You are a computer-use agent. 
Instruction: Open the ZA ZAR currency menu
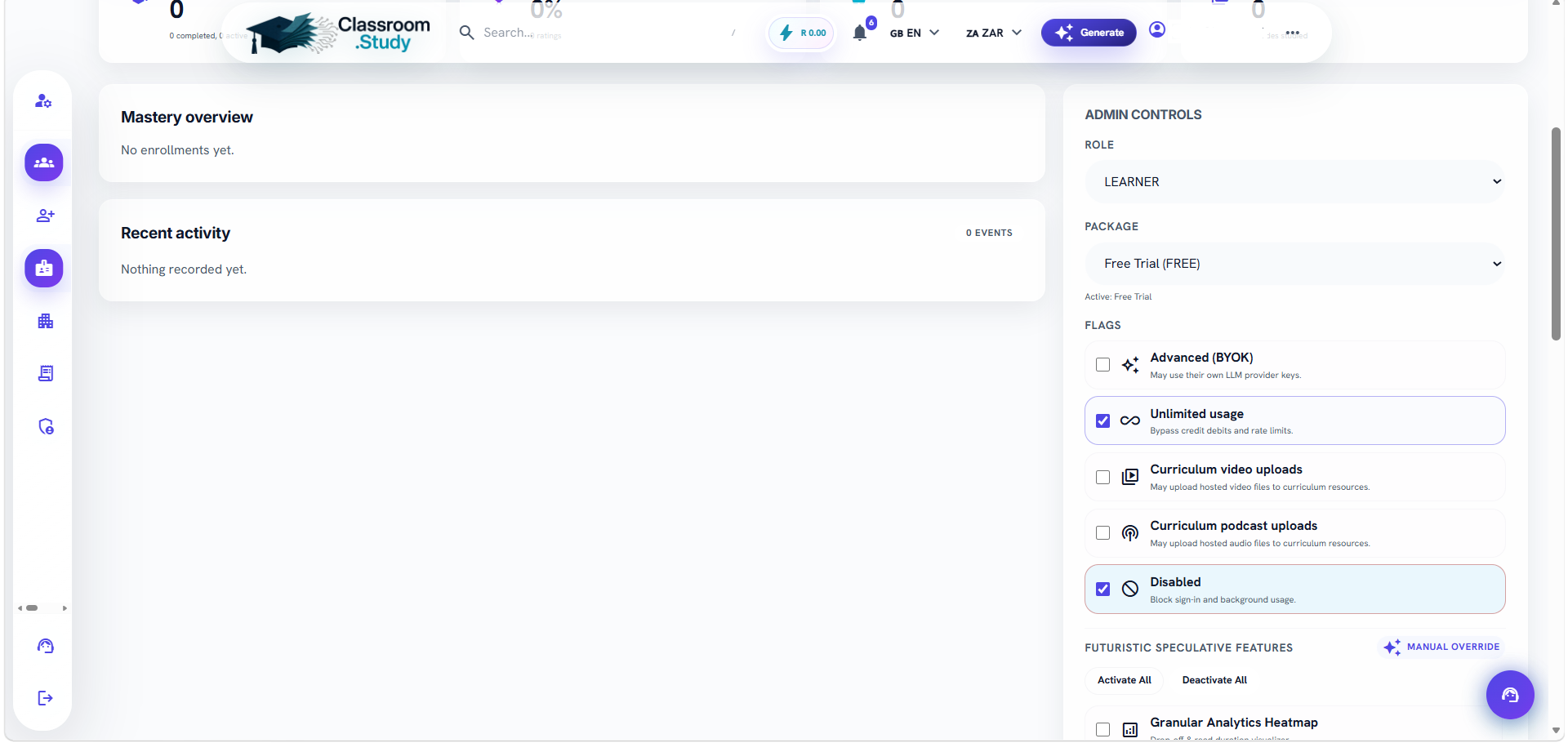point(994,33)
